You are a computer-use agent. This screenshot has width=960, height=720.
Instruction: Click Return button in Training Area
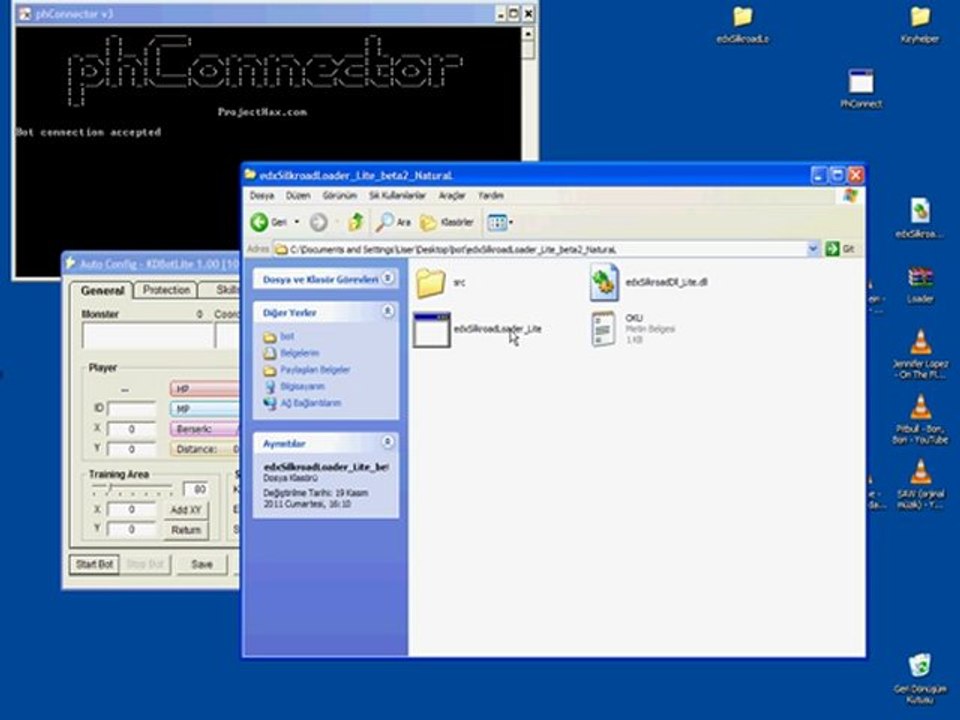pyautogui.click(x=186, y=530)
